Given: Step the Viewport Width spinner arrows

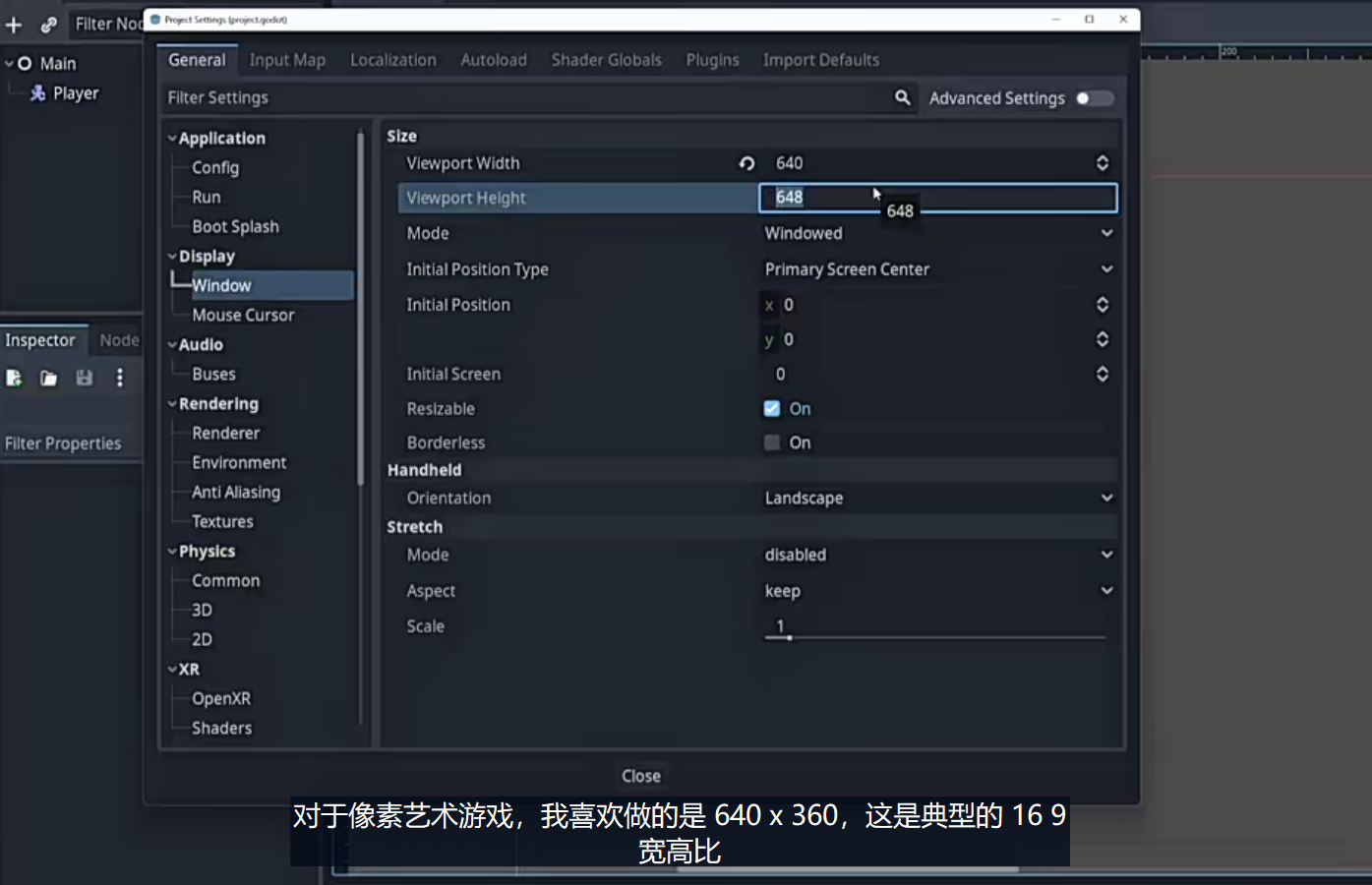Looking at the screenshot, I should point(1103,163).
